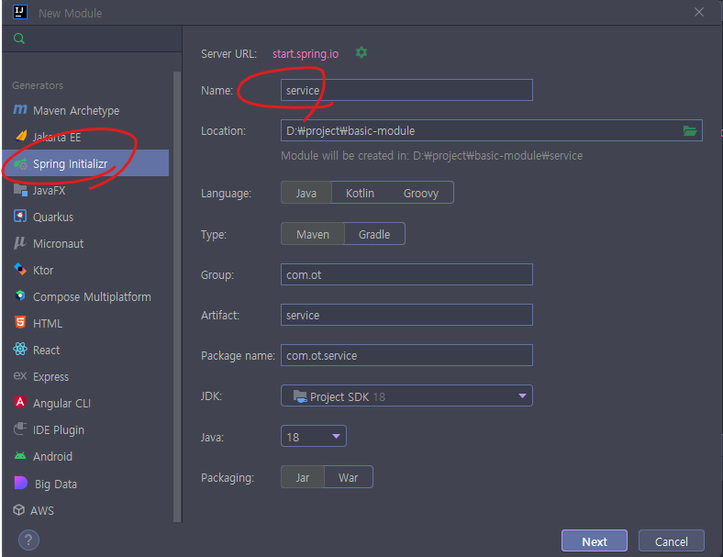Click the React atom icon
723x557 pixels.
[x=20, y=349]
